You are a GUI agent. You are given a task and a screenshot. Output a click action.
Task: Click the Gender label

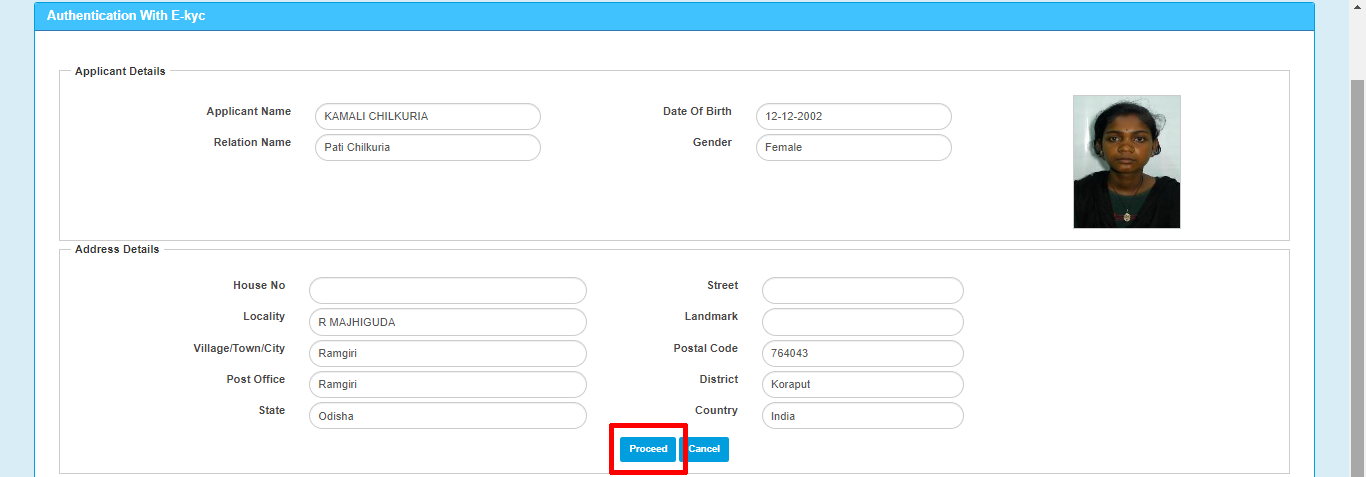[712, 142]
